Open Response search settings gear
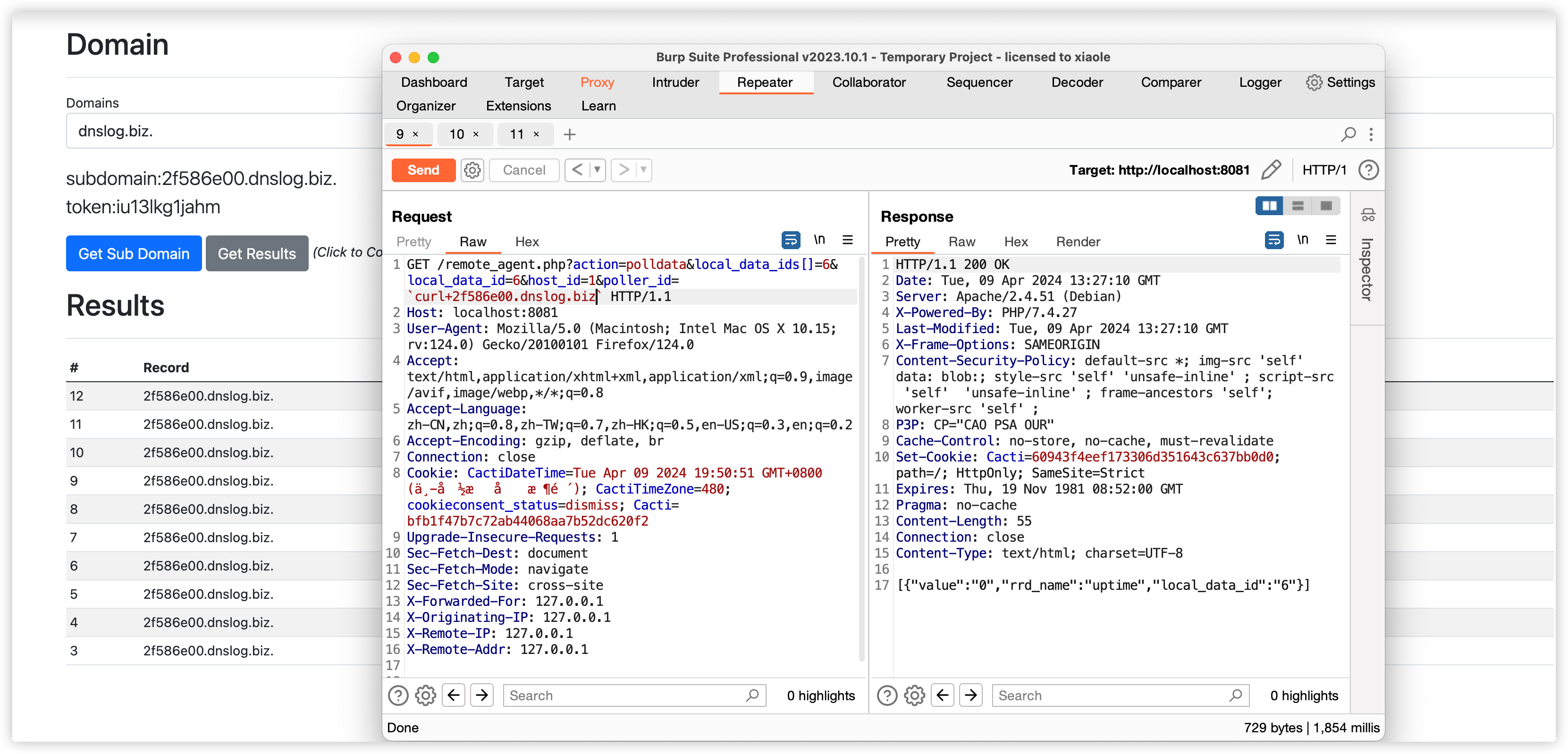 pyautogui.click(x=914, y=695)
